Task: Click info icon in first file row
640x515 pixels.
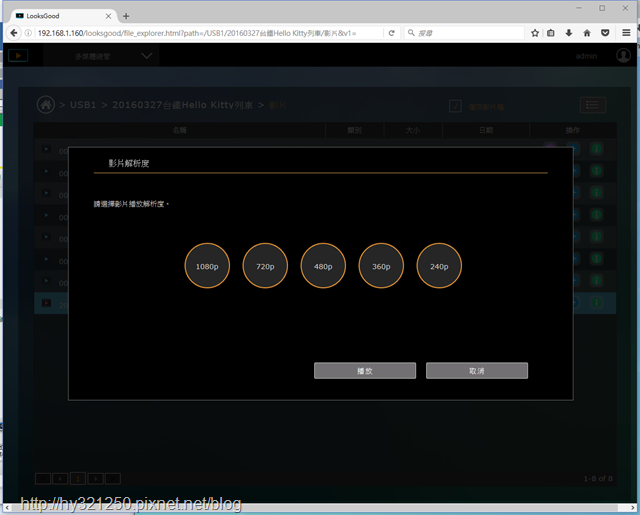Action: pyautogui.click(x=596, y=149)
